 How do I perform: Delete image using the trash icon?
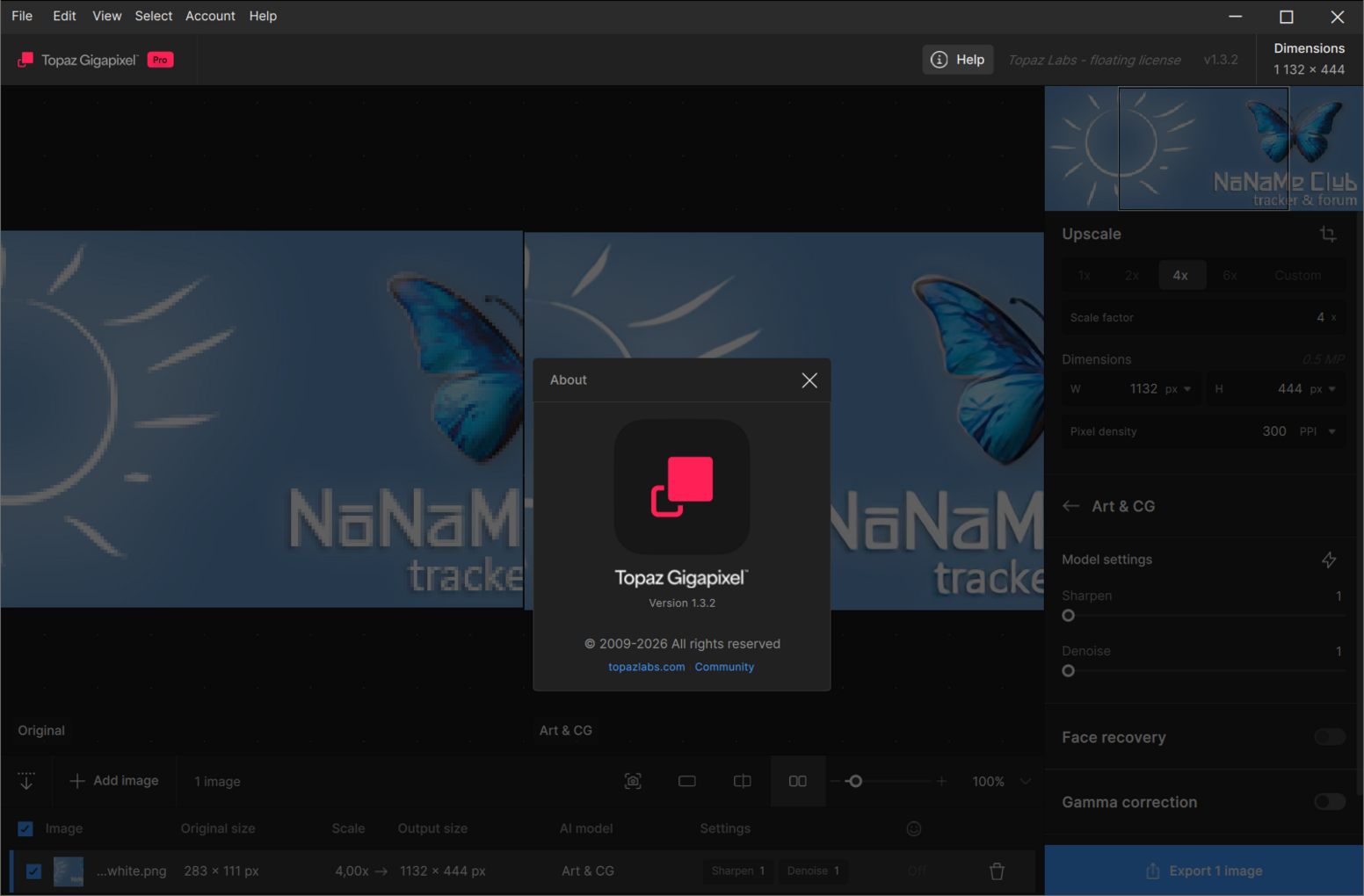coord(997,871)
